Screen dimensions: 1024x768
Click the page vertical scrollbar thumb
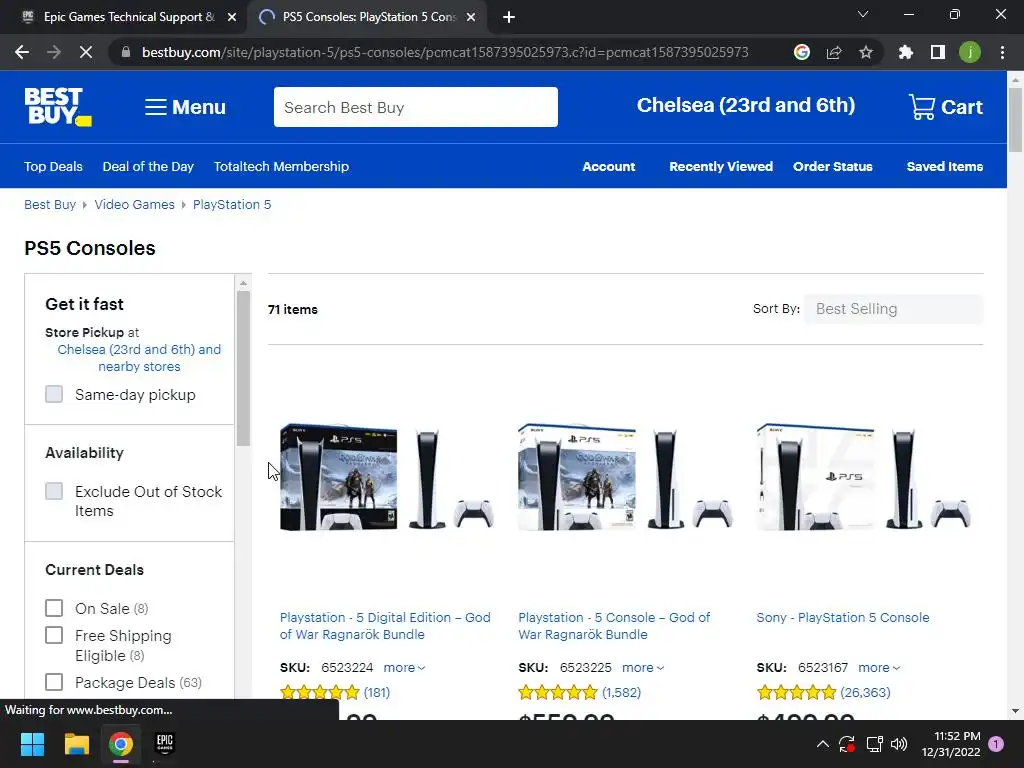coord(1015,119)
